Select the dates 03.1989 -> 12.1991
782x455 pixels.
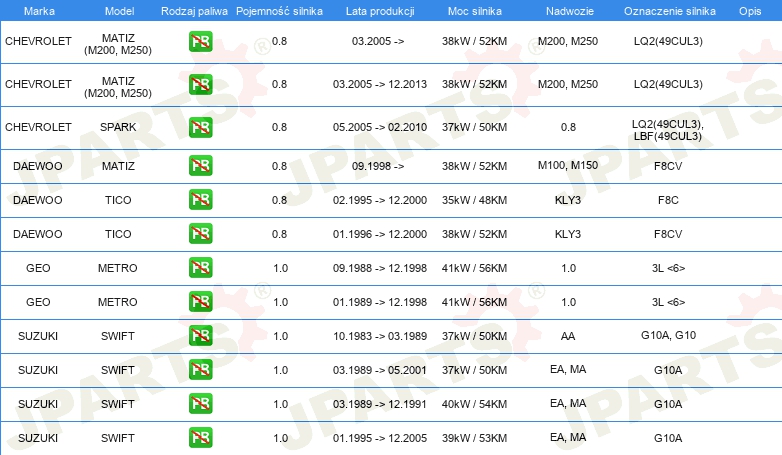click(380, 404)
